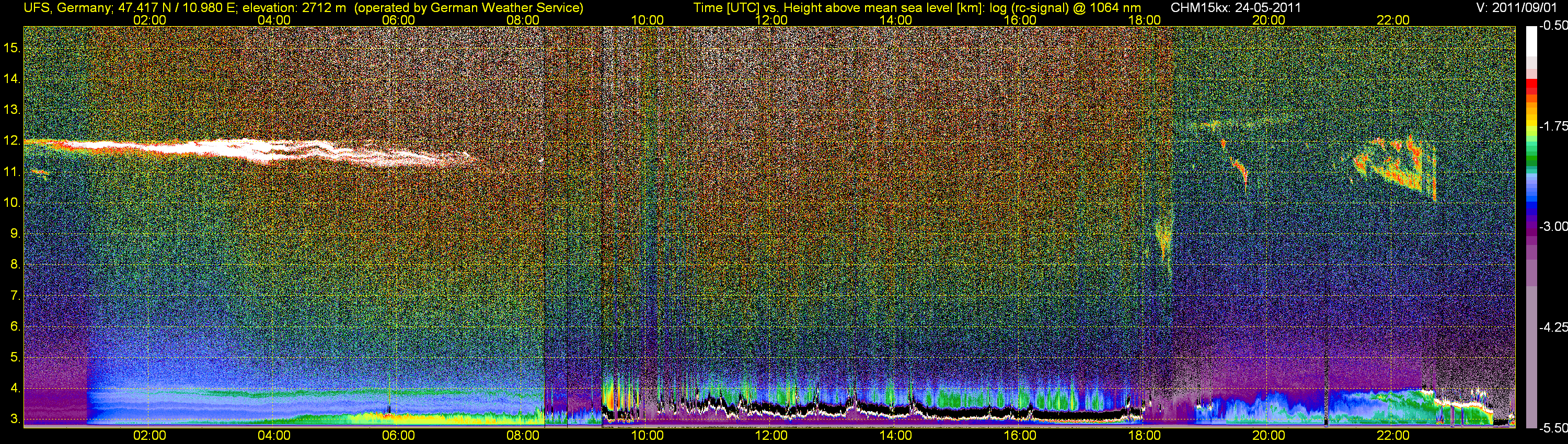This screenshot has height=444, width=1568.
Task: Click the 18:00 tick on the bottom time axis
Action: 1144,436
